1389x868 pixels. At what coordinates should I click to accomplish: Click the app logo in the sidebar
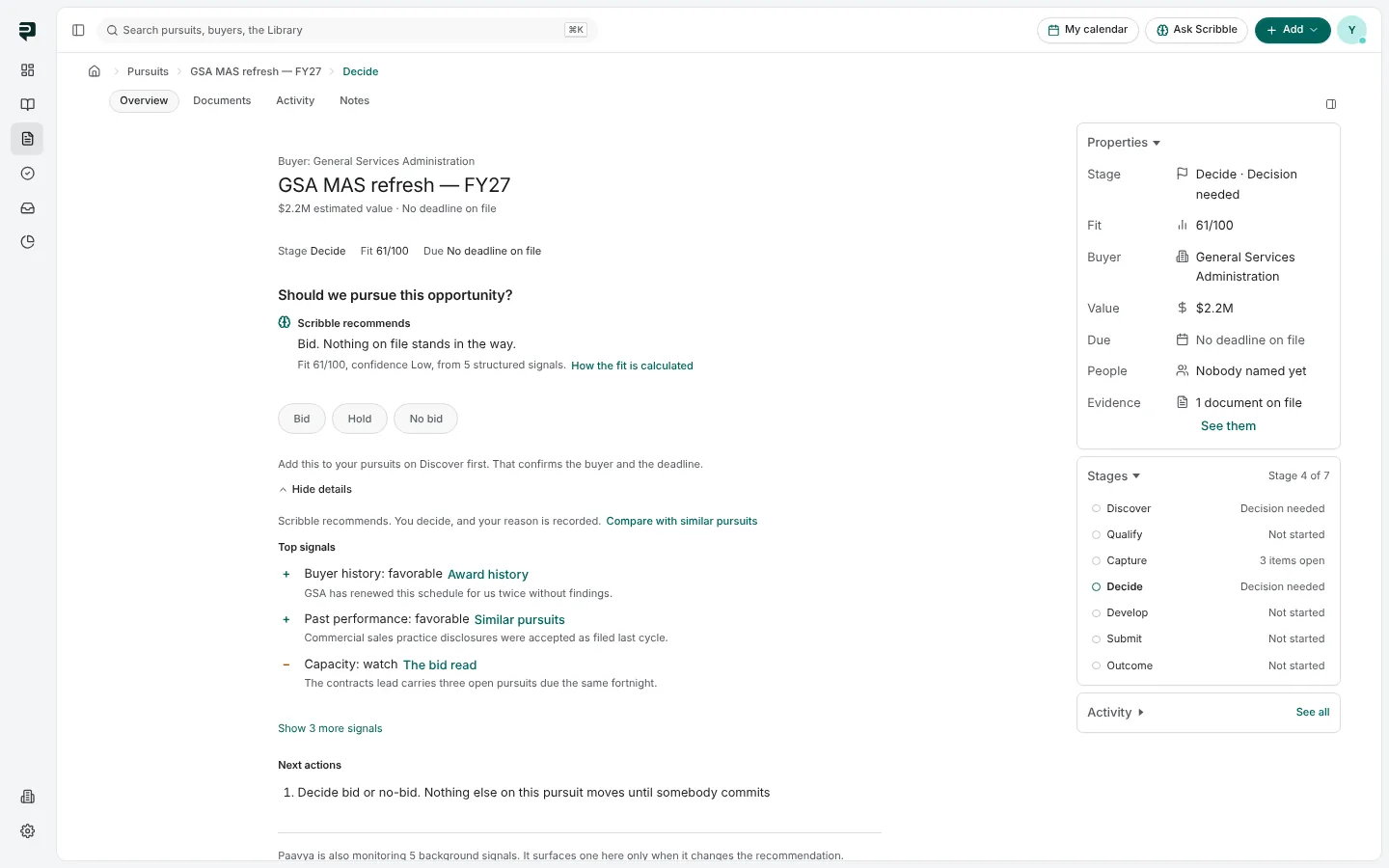[27, 31]
